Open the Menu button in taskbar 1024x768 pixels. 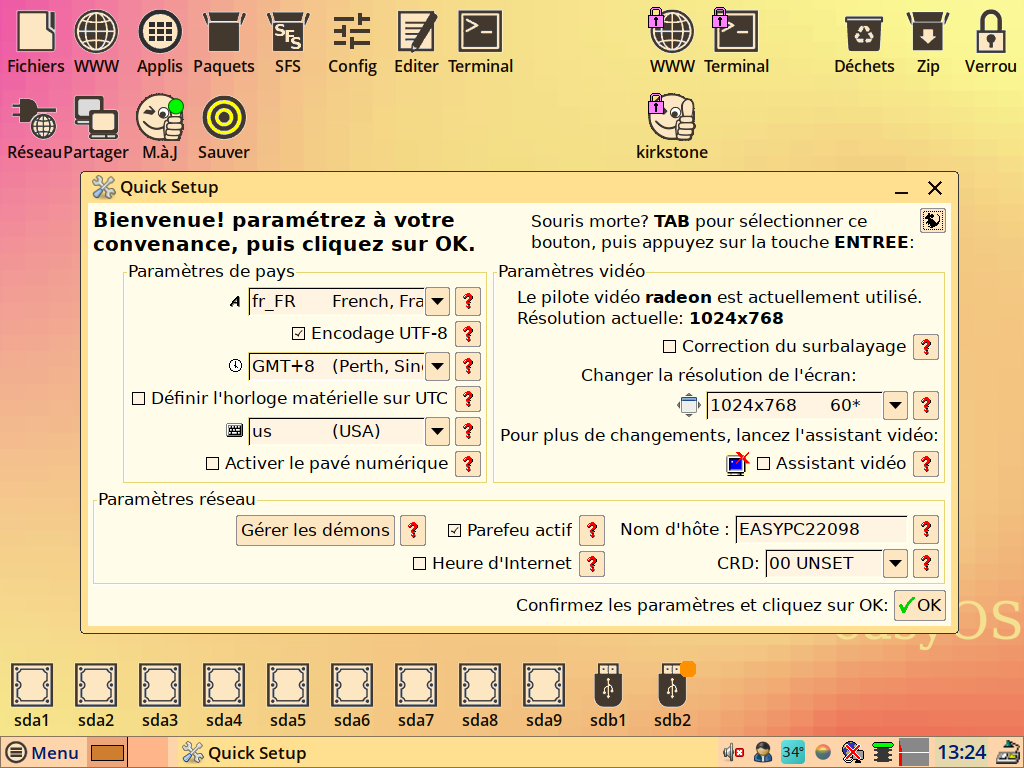(43, 753)
